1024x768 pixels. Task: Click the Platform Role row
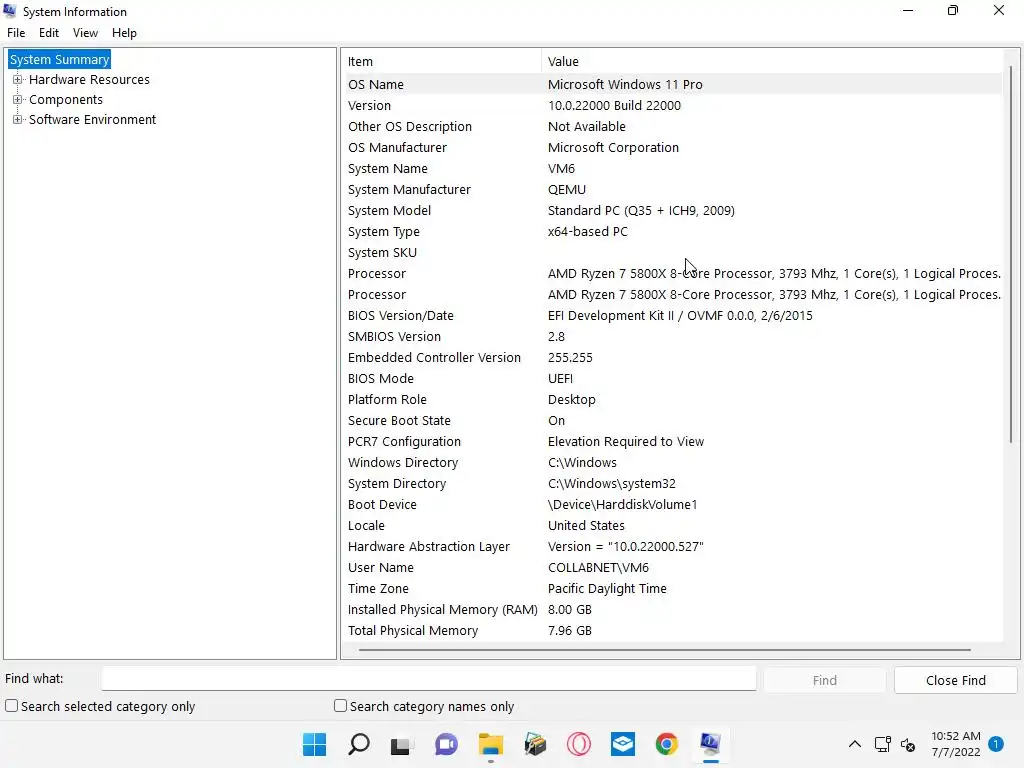673,399
